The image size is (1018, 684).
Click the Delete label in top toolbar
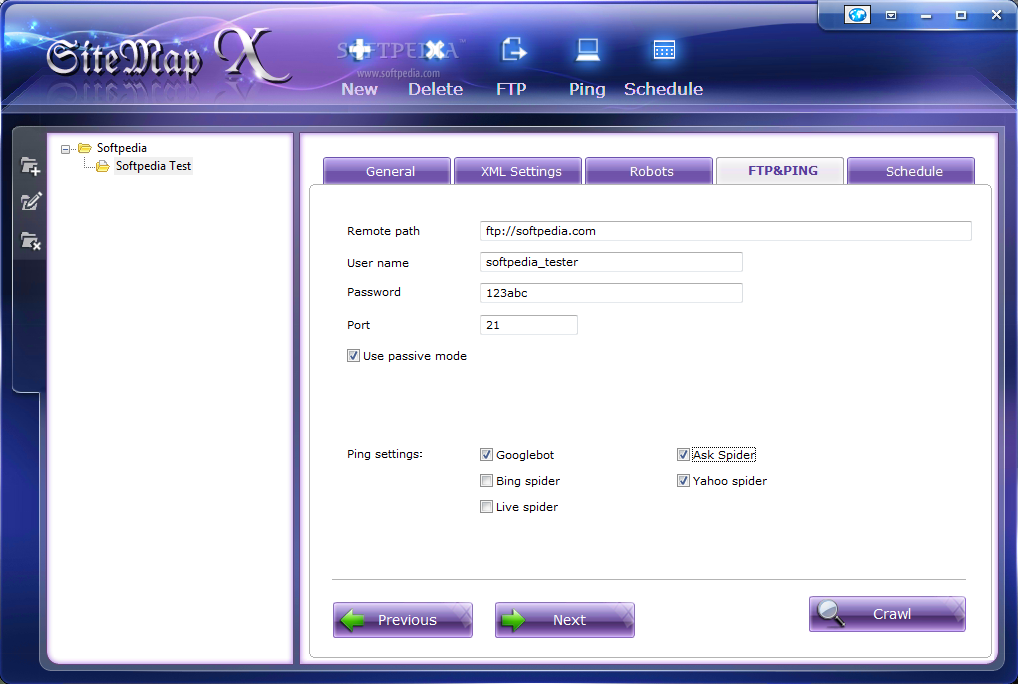[x=436, y=90]
